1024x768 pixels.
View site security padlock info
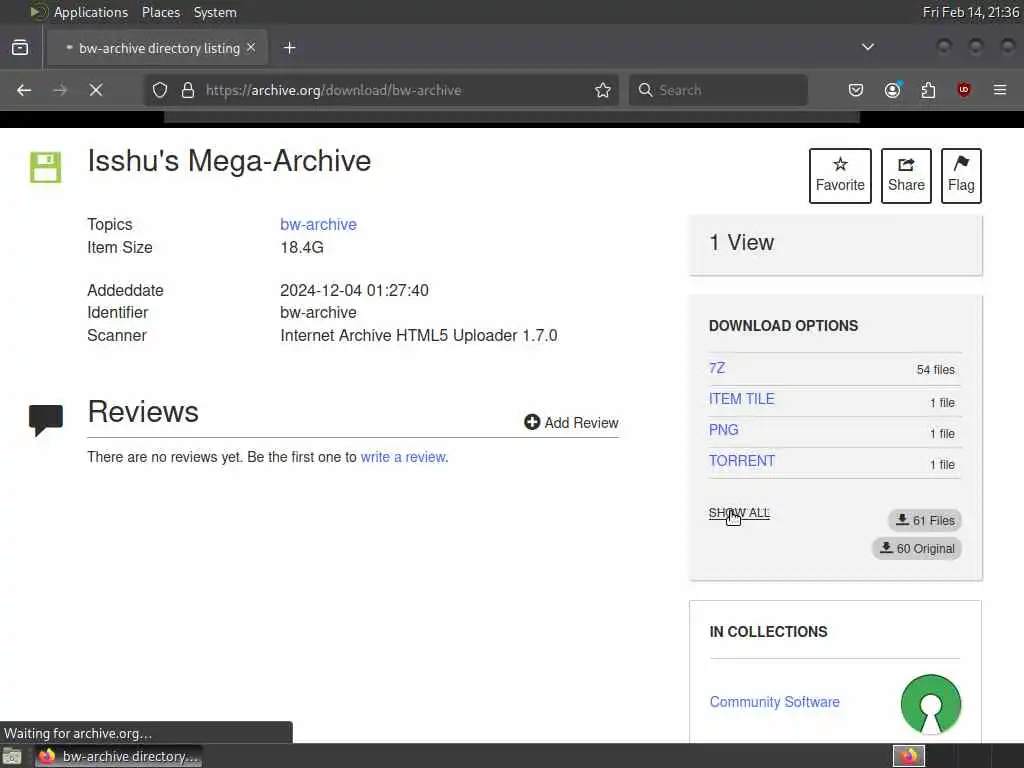[x=188, y=90]
